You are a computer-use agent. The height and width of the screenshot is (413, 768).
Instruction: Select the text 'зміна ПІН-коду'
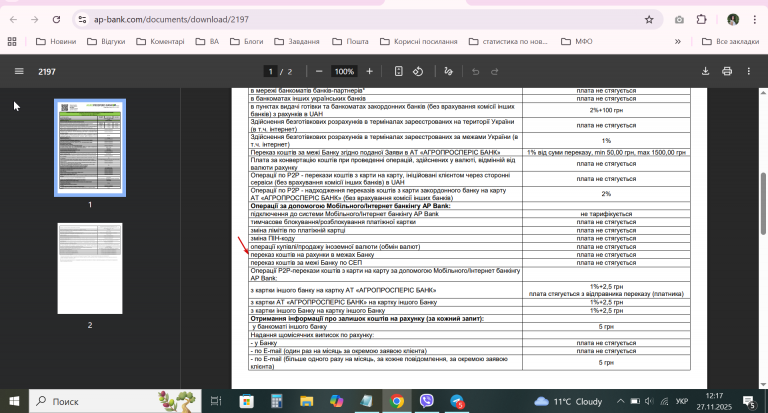click(273, 239)
